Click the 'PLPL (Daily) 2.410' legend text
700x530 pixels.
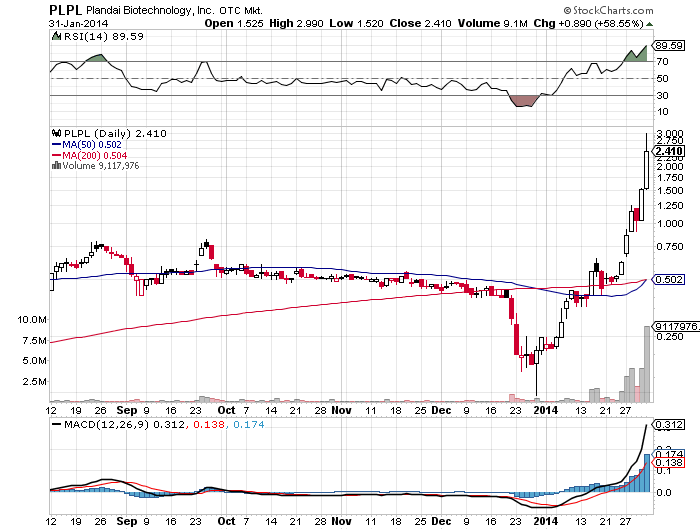115,133
